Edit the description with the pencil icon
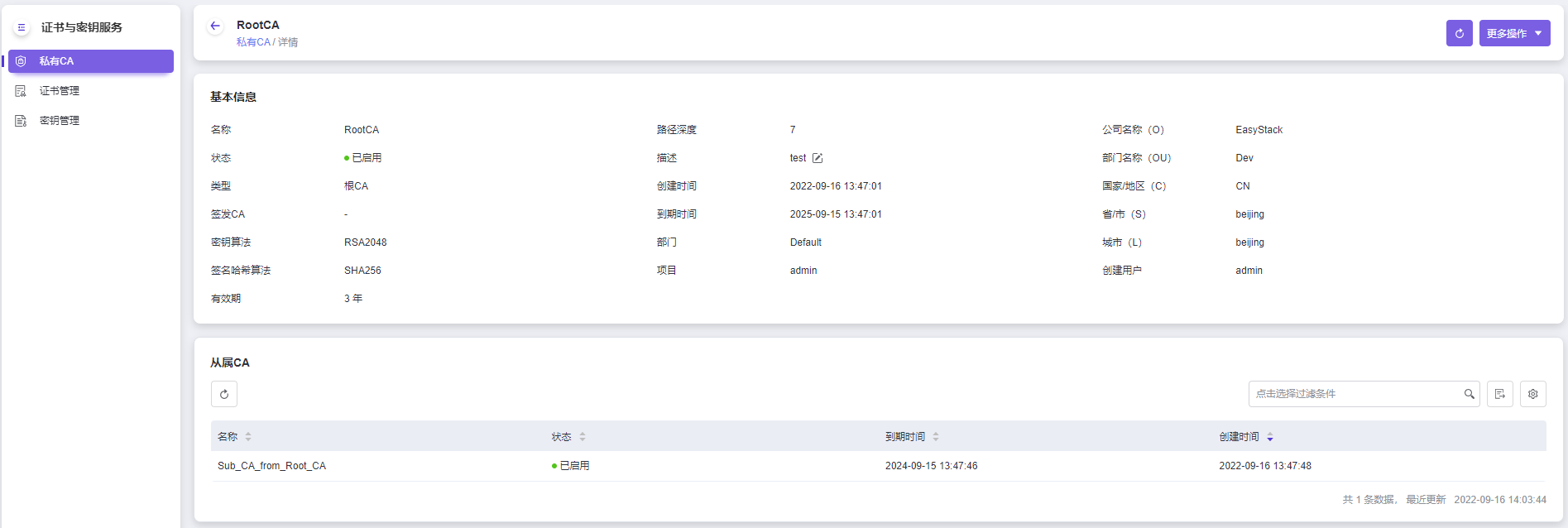 [818, 158]
